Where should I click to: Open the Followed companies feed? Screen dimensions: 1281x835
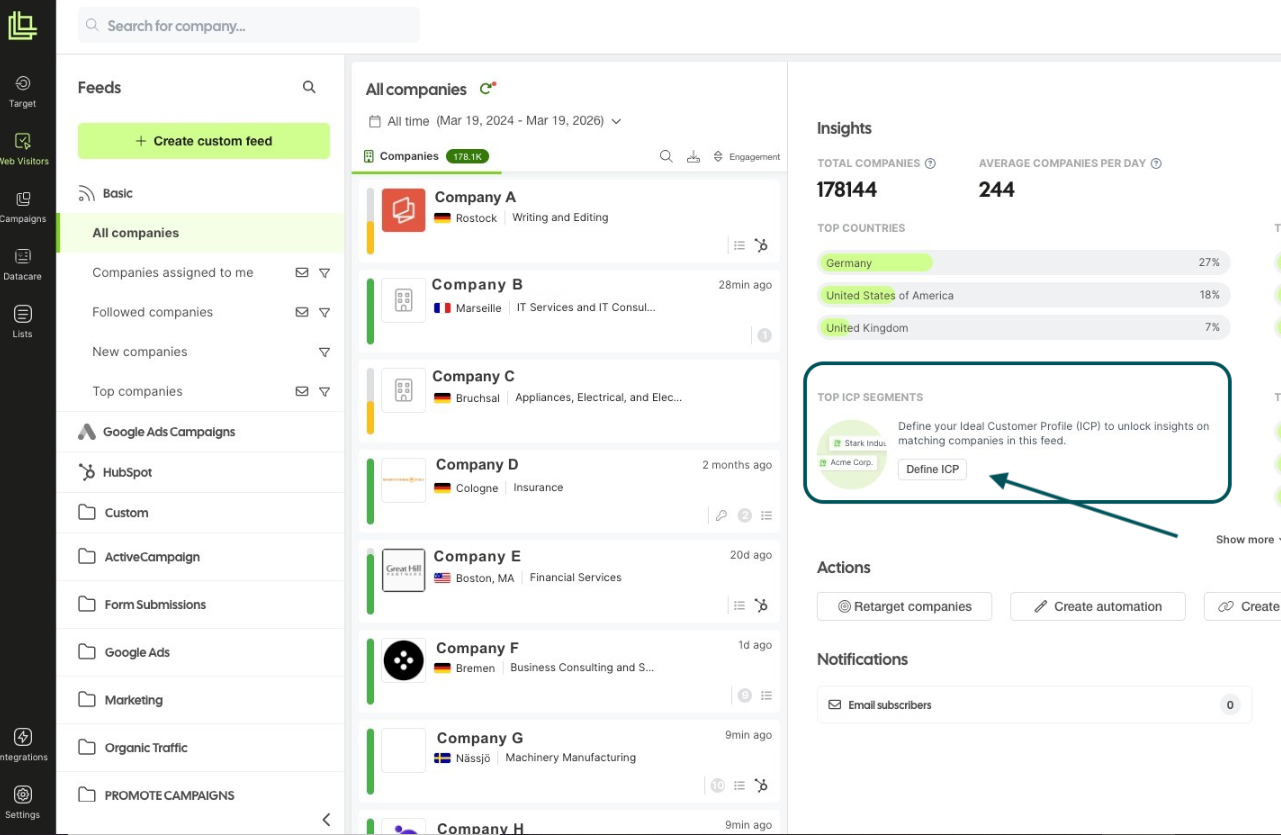(x=153, y=312)
